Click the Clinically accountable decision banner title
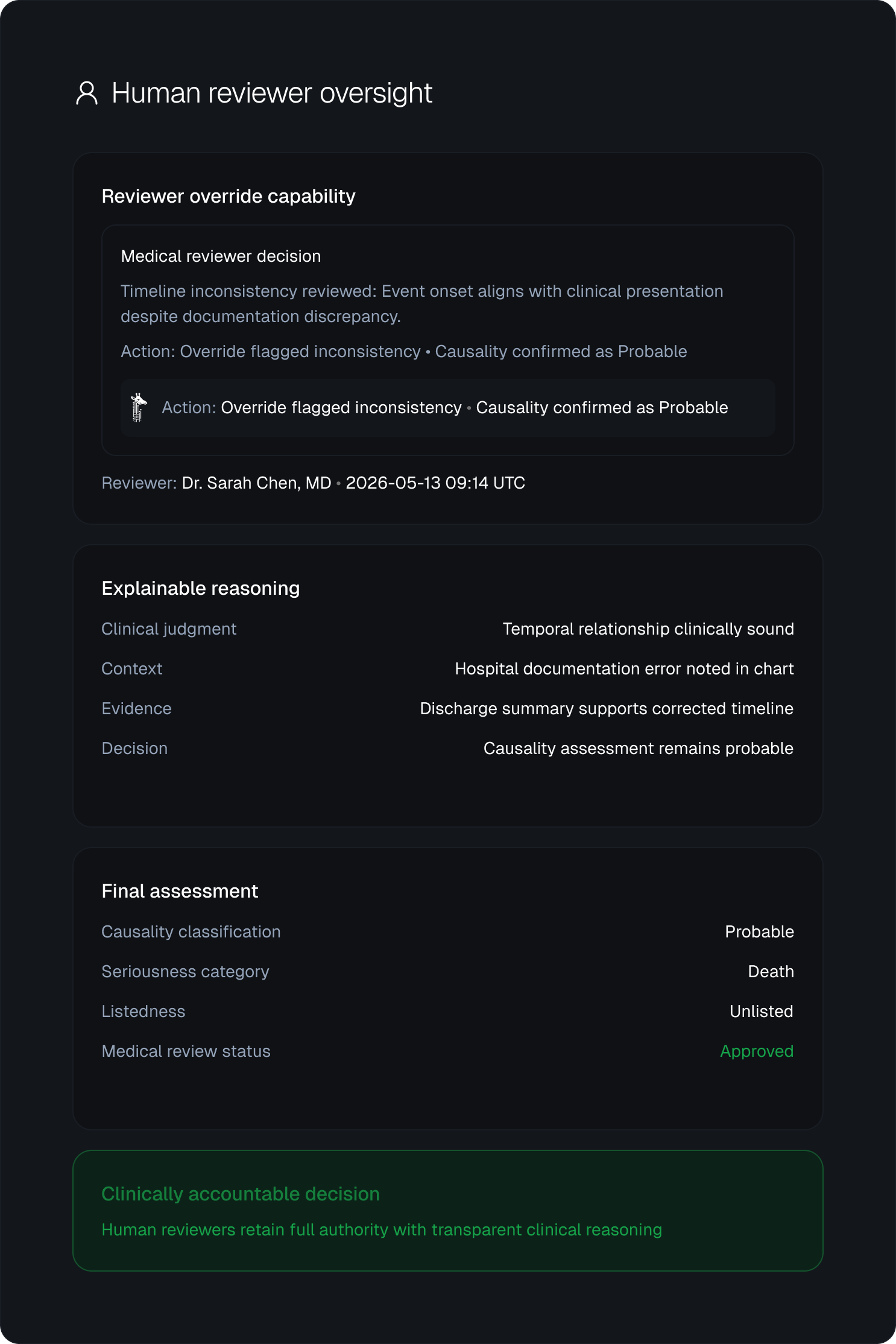Viewport: 896px width, 1344px height. (x=241, y=1194)
